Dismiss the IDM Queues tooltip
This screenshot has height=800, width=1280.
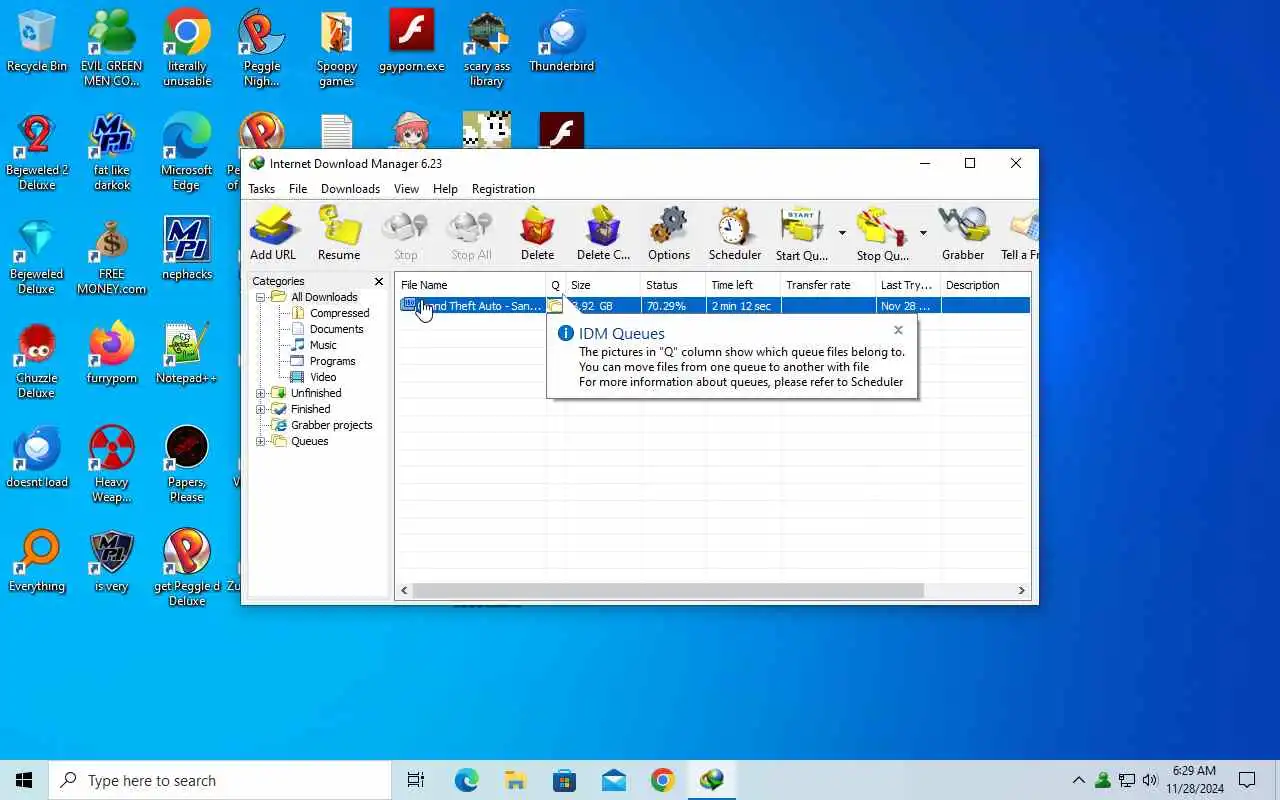click(898, 330)
